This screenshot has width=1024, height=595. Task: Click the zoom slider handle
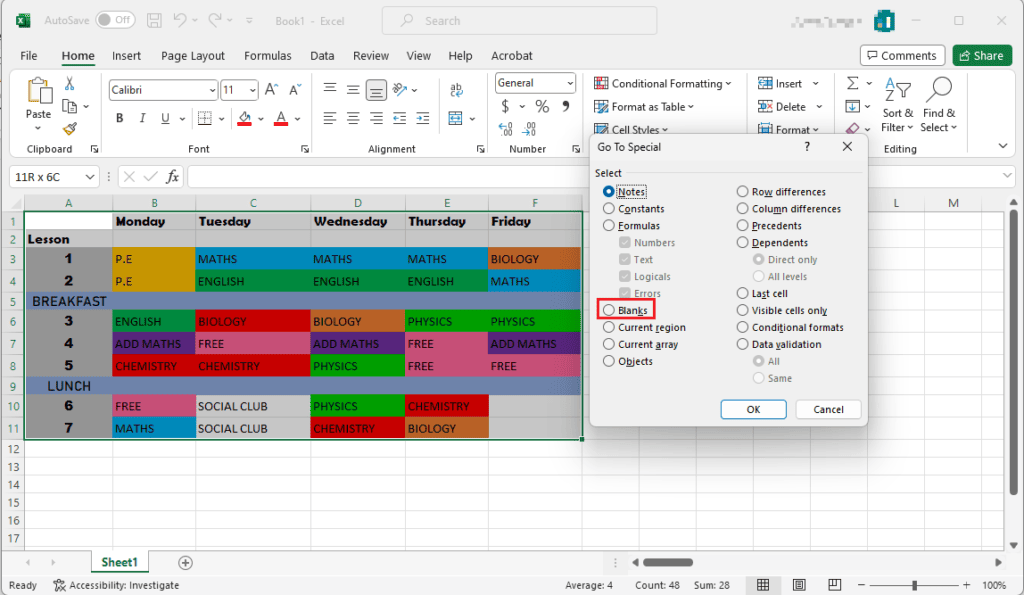914,585
